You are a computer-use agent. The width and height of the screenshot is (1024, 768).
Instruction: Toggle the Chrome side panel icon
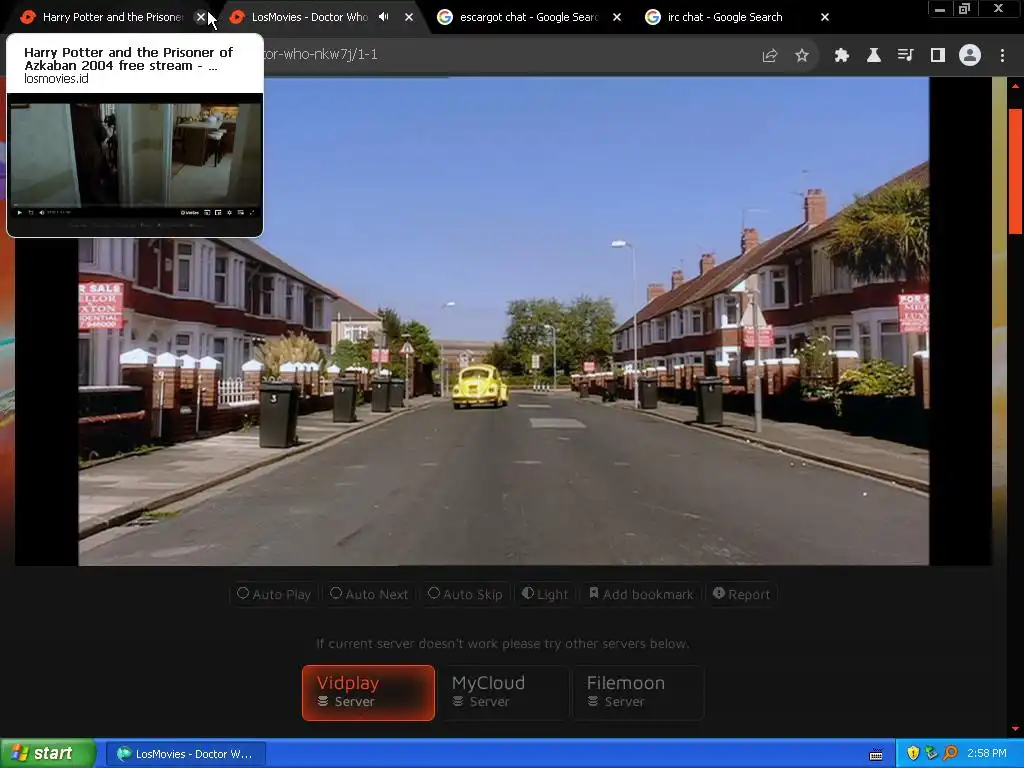click(938, 56)
